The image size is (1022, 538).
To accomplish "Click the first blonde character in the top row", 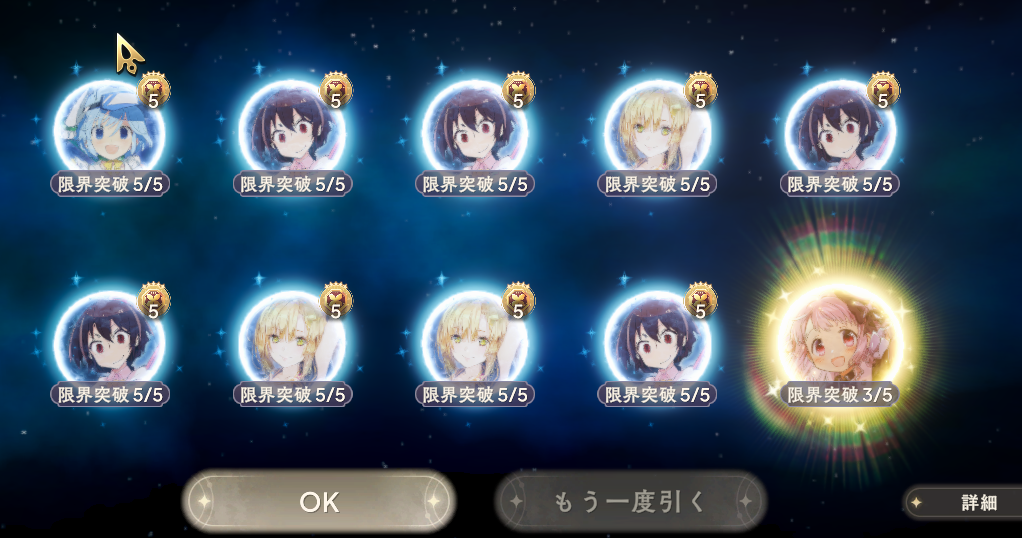I will coord(656,132).
